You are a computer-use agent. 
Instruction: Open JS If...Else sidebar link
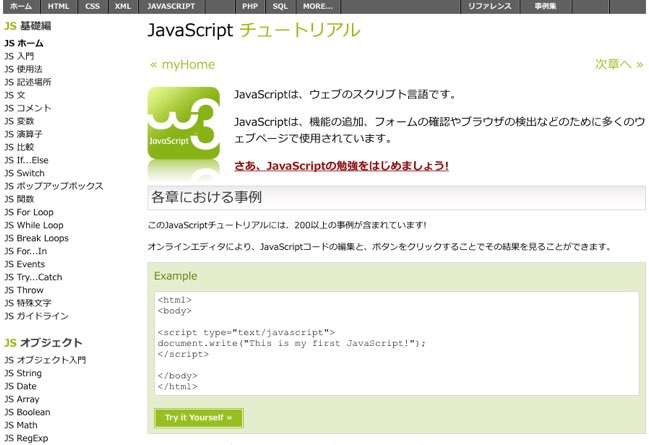pyautogui.click(x=26, y=160)
